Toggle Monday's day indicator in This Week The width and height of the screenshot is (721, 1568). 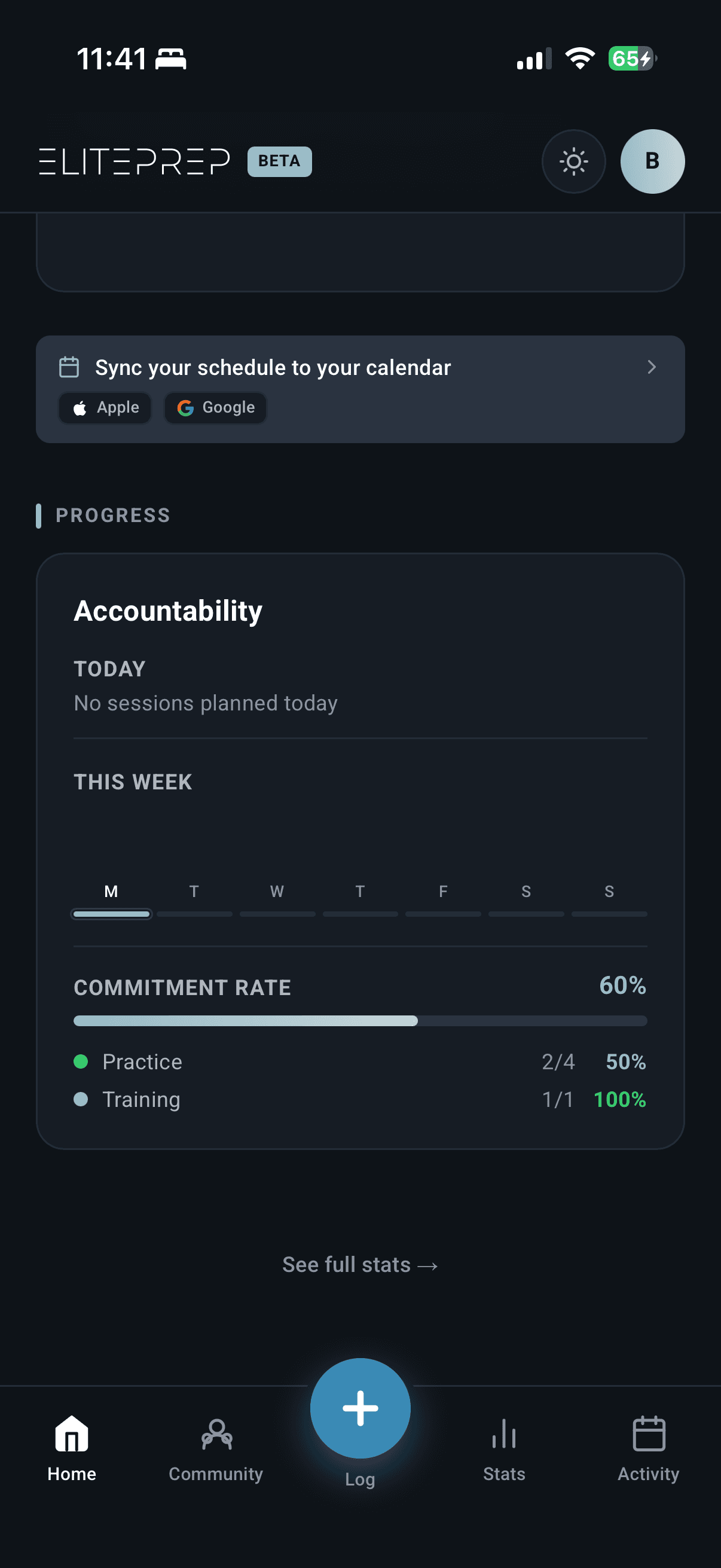[x=111, y=914]
